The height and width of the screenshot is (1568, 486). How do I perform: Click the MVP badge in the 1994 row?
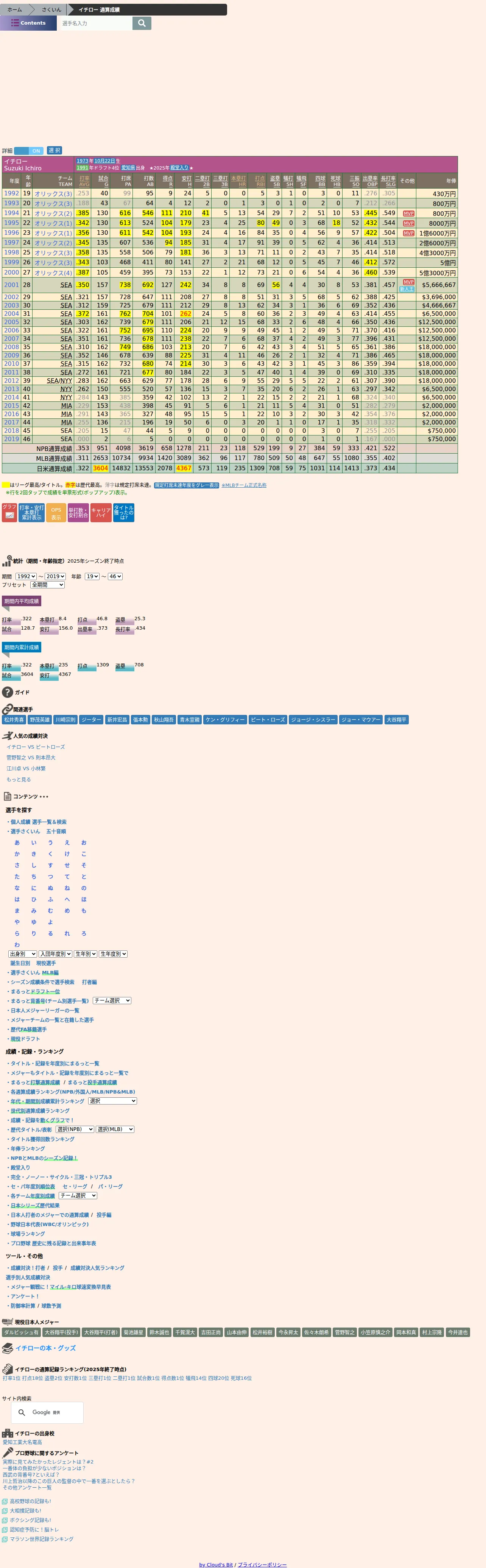[409, 214]
